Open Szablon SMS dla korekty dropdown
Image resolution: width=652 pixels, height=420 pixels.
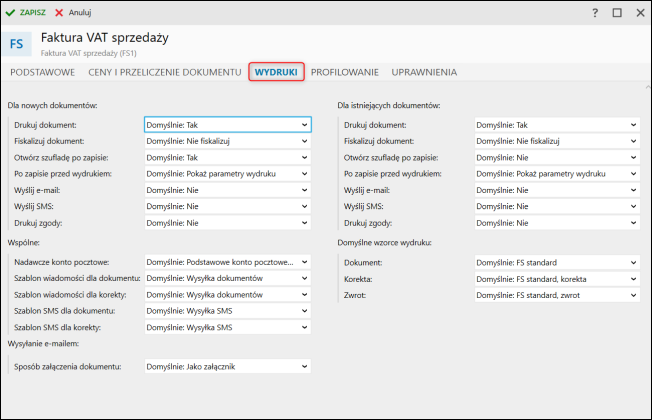305,327
